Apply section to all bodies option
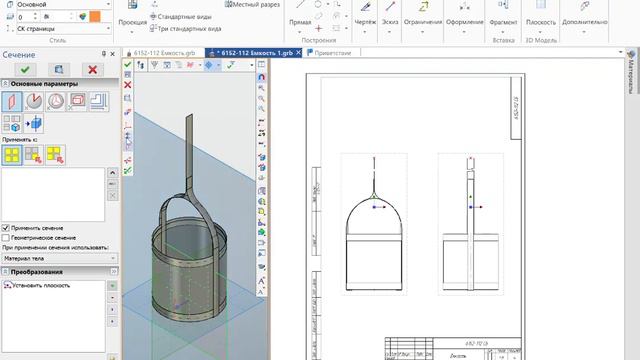640x360 pixels. (12, 155)
